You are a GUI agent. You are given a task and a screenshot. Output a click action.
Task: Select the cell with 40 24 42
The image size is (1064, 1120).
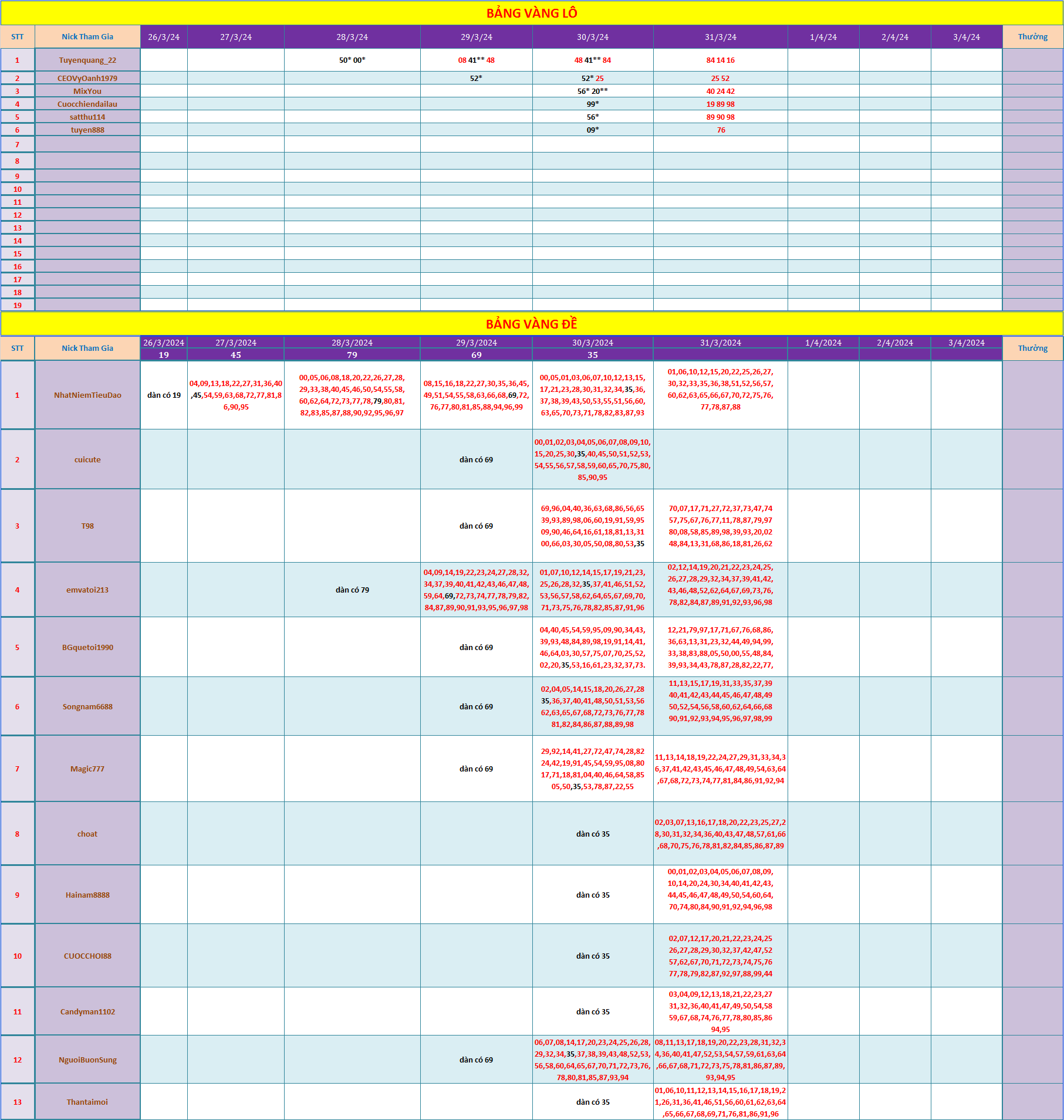pyautogui.click(x=721, y=91)
